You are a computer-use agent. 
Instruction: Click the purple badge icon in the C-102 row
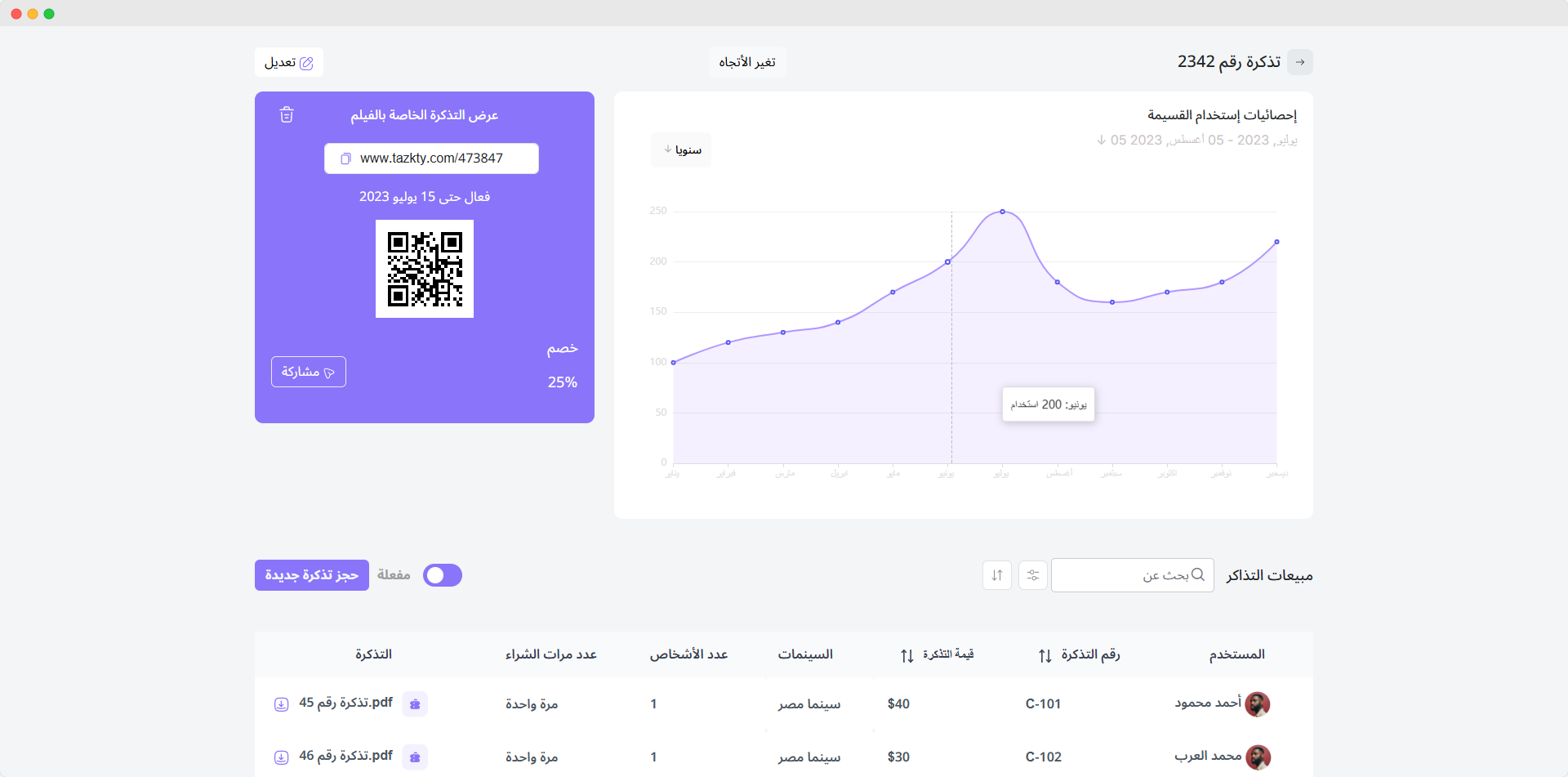point(415,757)
